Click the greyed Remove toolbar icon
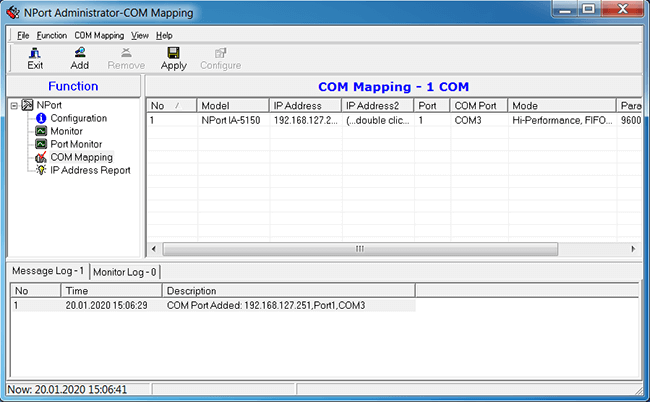Screen dimensions: 650x402 (x=126, y=53)
